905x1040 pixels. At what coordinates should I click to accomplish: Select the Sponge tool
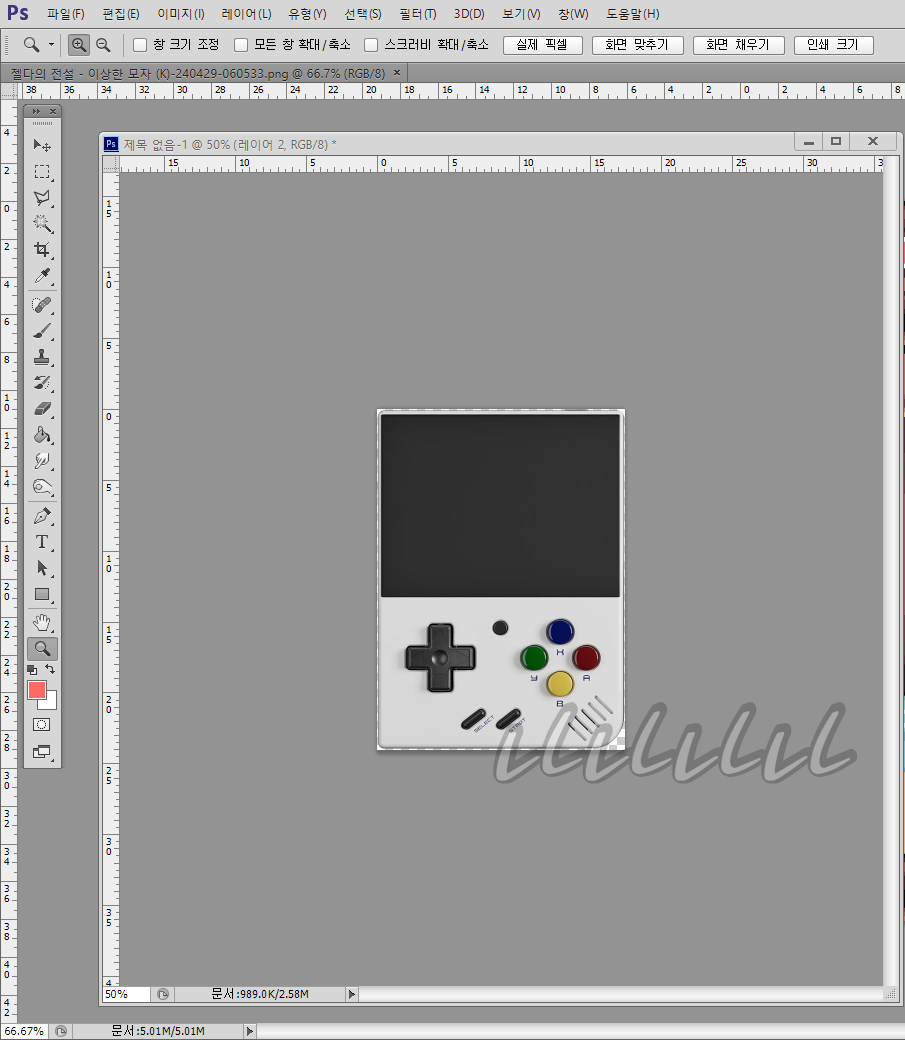42,486
